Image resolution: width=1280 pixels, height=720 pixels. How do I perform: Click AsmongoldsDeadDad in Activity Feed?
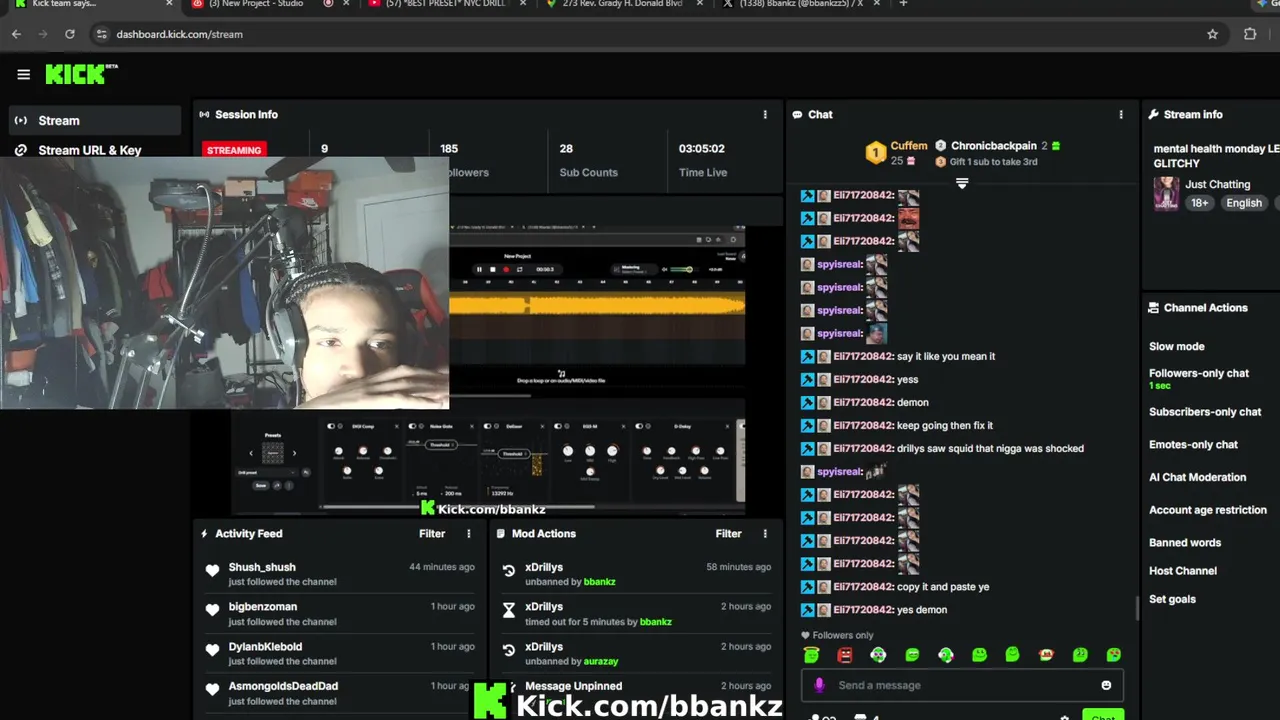283,686
